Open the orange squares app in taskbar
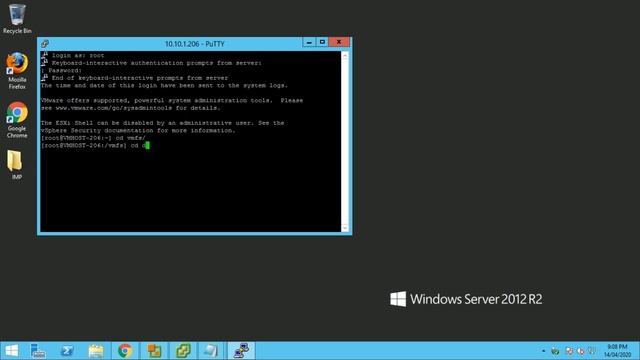Image resolution: width=640 pixels, height=360 pixels. tap(154, 351)
